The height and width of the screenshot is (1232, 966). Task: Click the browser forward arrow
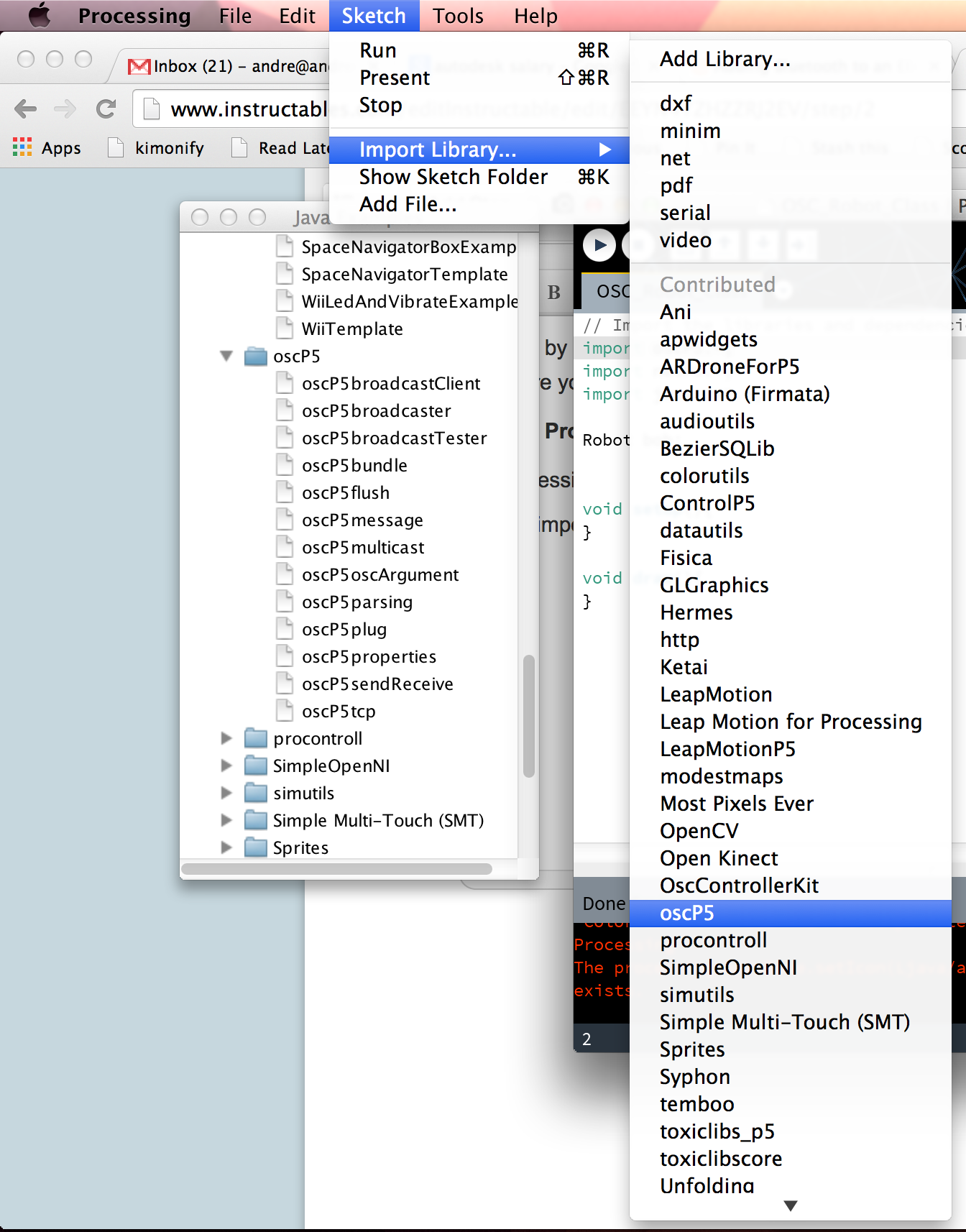65,109
